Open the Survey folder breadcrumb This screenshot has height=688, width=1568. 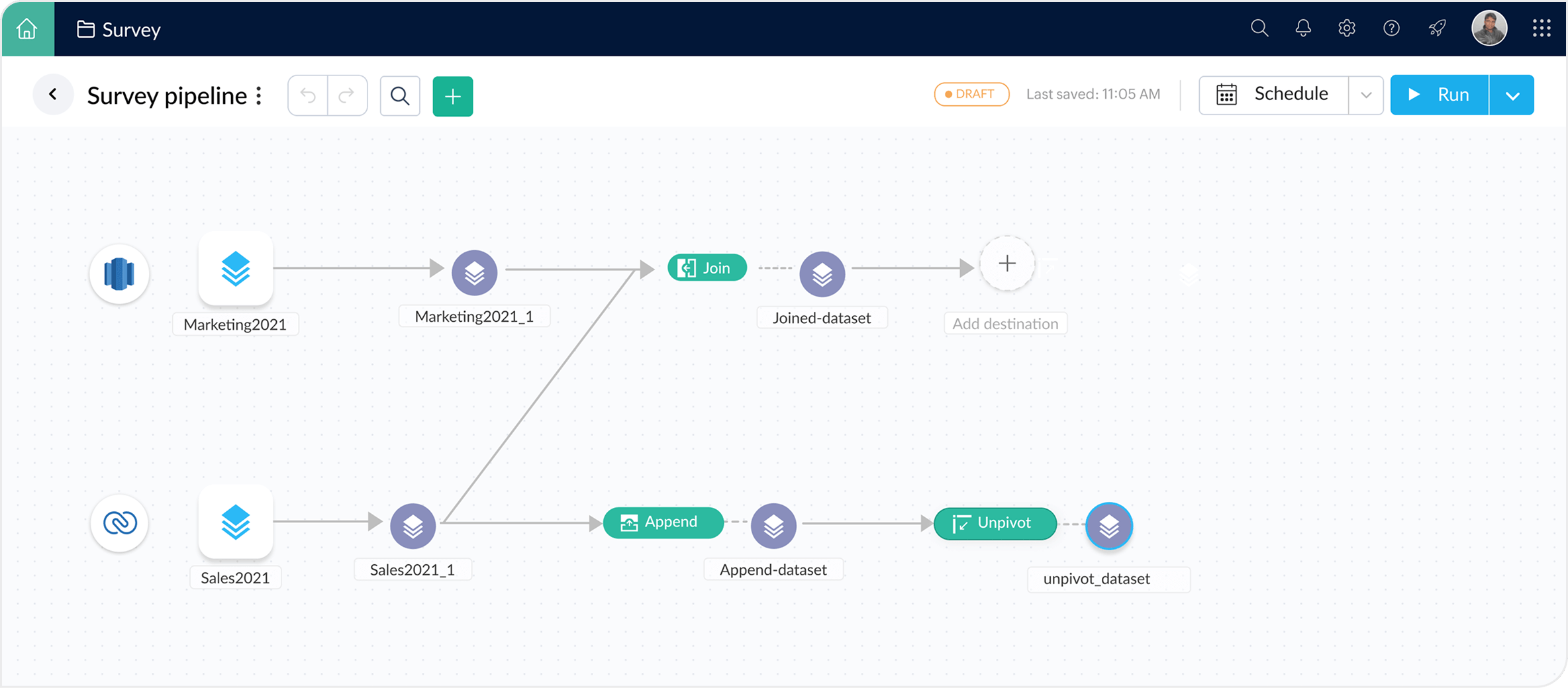(x=118, y=28)
